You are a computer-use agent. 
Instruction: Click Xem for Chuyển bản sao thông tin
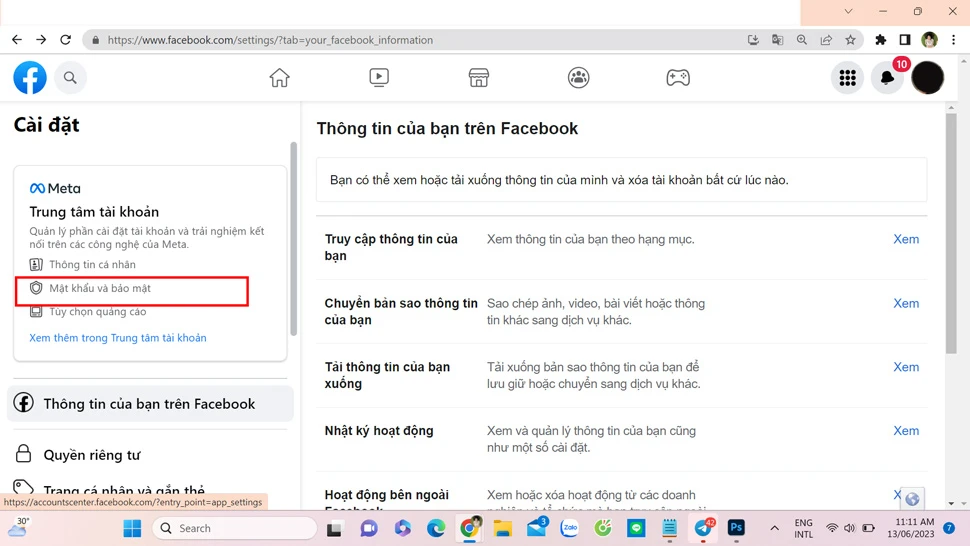[x=906, y=304]
